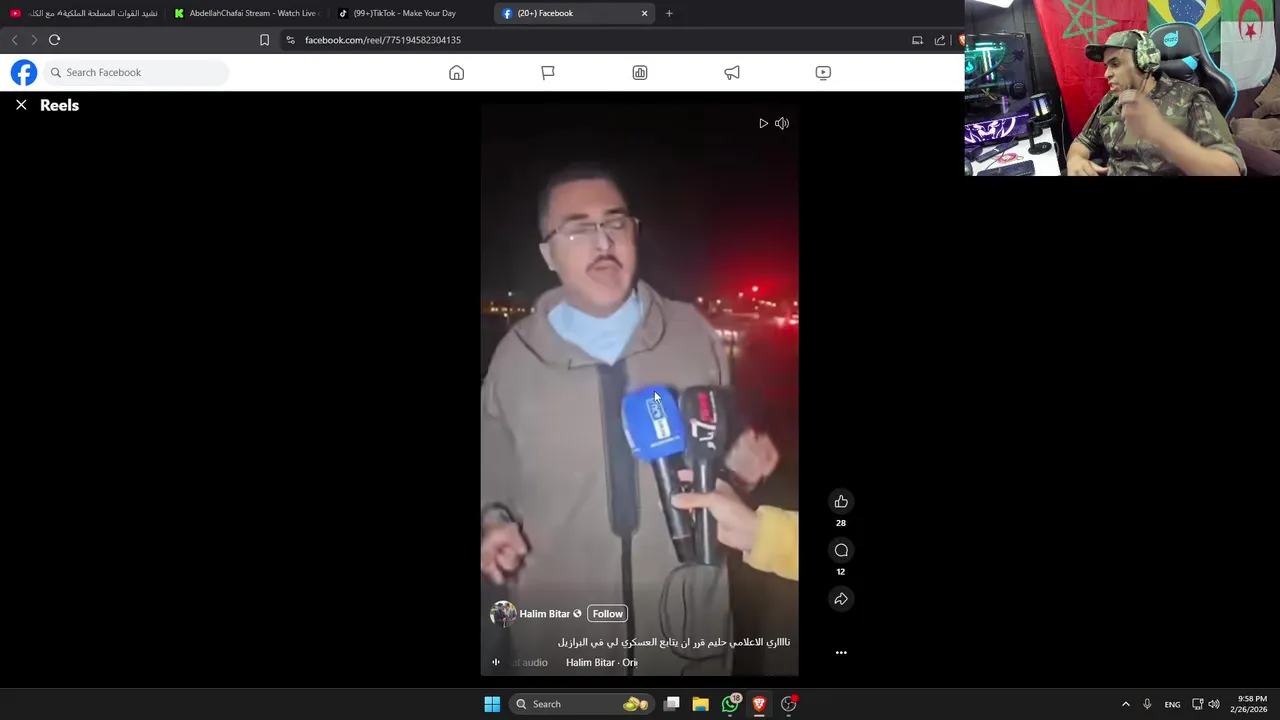Open the Ad Center megaphone icon
This screenshot has width=1280, height=720.
click(x=732, y=72)
